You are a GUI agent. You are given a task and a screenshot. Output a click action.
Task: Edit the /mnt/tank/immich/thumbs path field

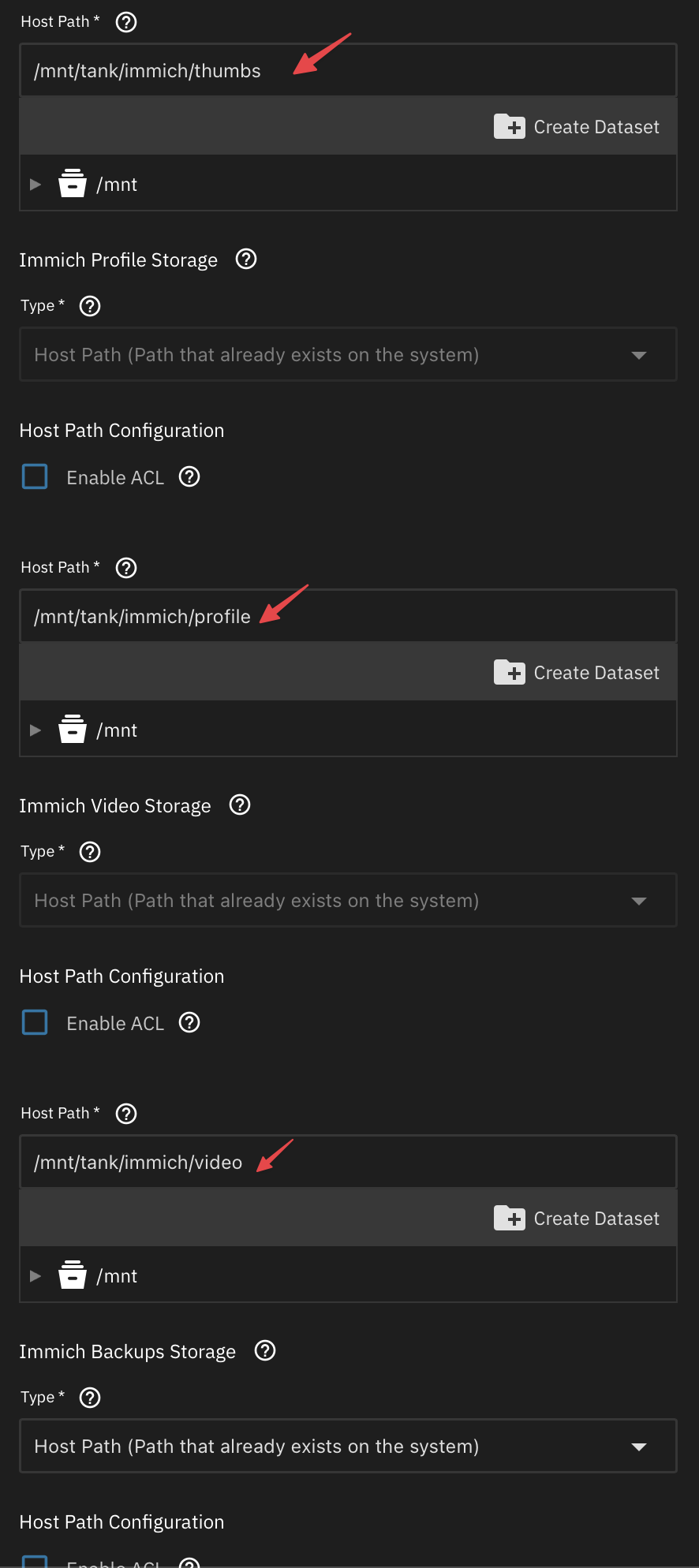pos(348,70)
